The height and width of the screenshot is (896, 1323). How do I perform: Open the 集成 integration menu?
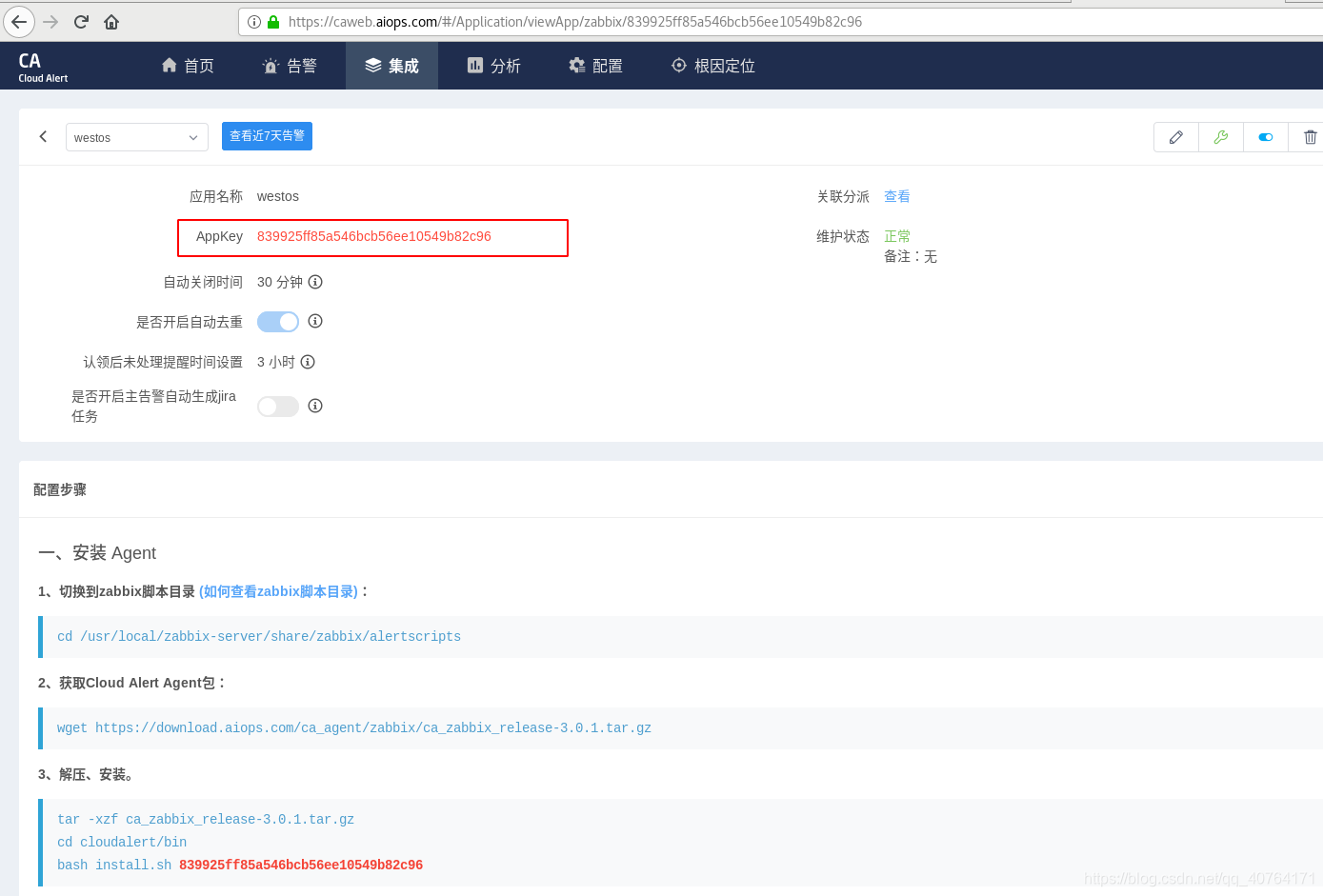[x=391, y=66]
